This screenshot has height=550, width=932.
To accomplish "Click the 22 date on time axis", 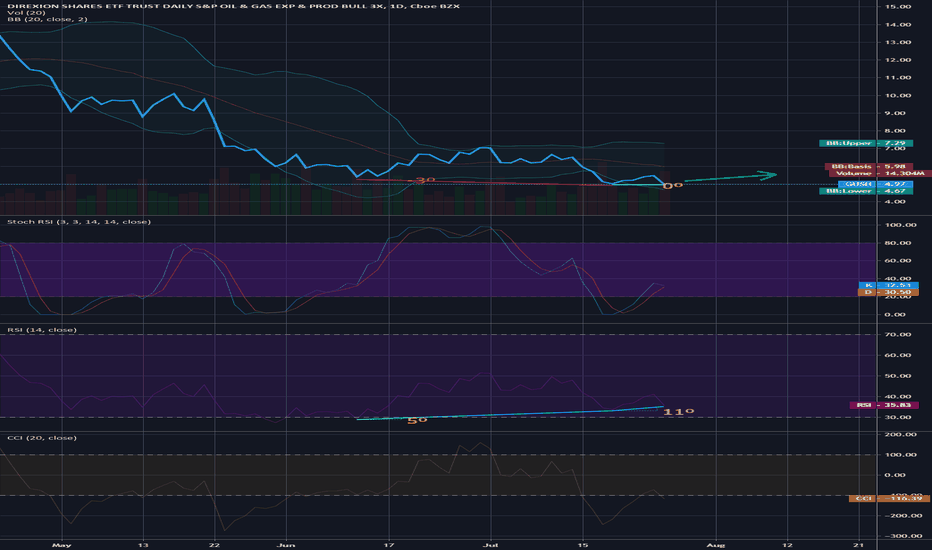I will (215, 545).
